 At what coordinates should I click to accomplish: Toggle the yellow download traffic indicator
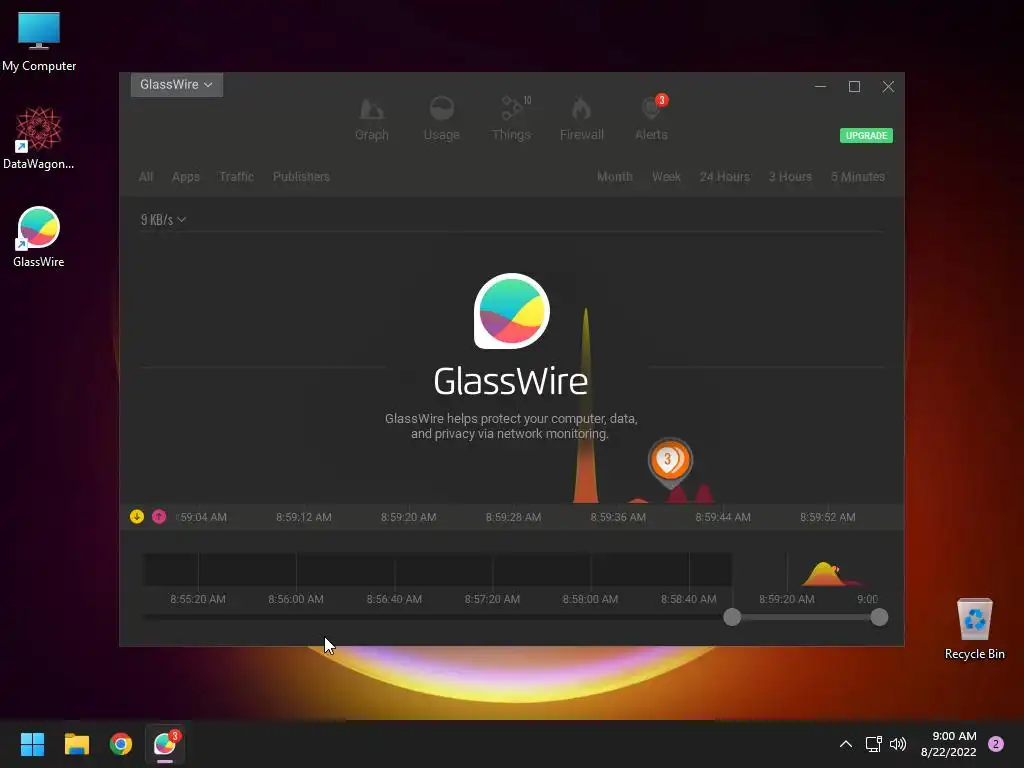coord(136,517)
